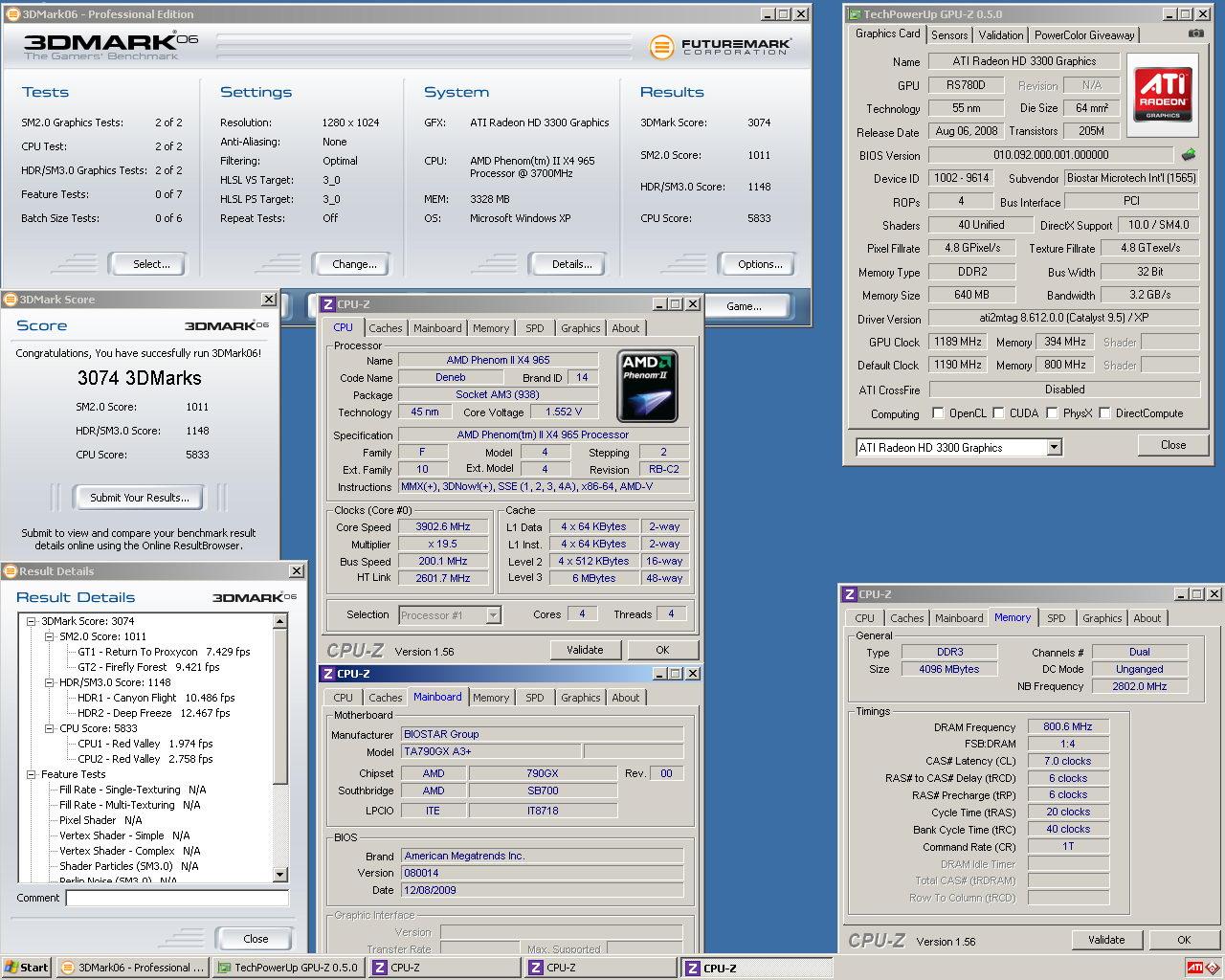Click OK in CPU-Z CPU window
1225x980 pixels.
pyautogui.click(x=662, y=650)
